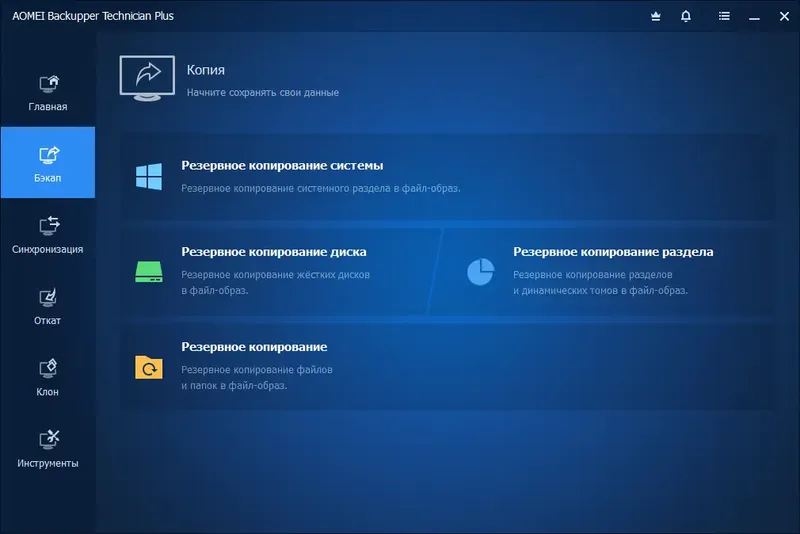Screen dimensions: 800x534
Task: Click the Синхронизация label in sidebar
Action: pos(47,249)
